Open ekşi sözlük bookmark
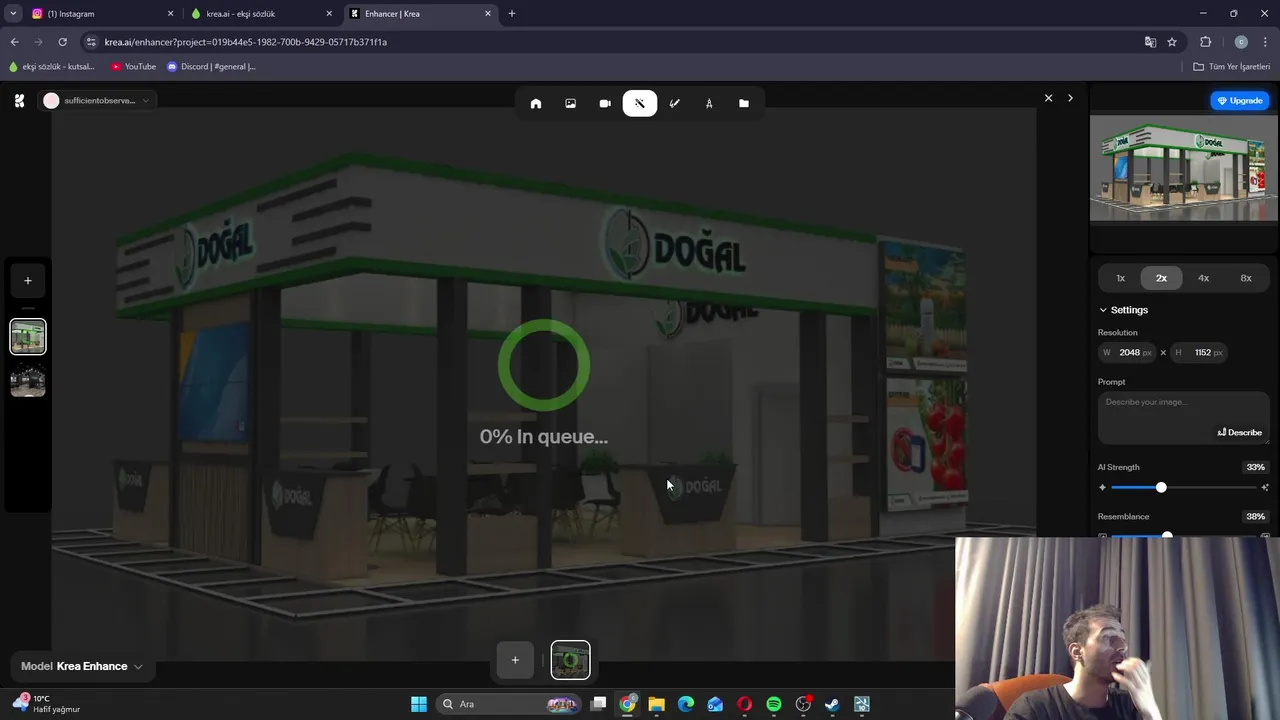This screenshot has width=1280, height=720. point(52,67)
